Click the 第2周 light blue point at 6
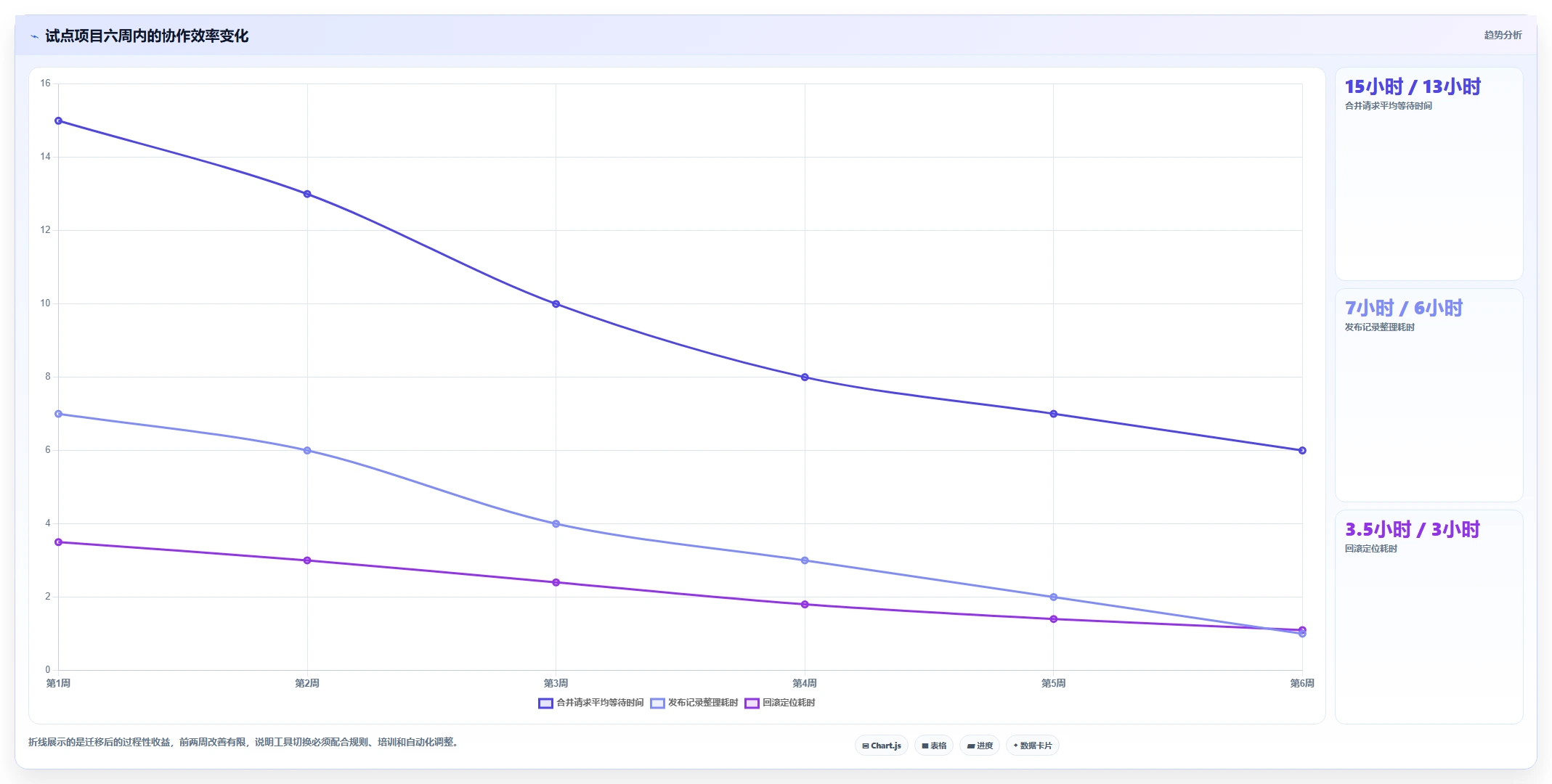 307,451
